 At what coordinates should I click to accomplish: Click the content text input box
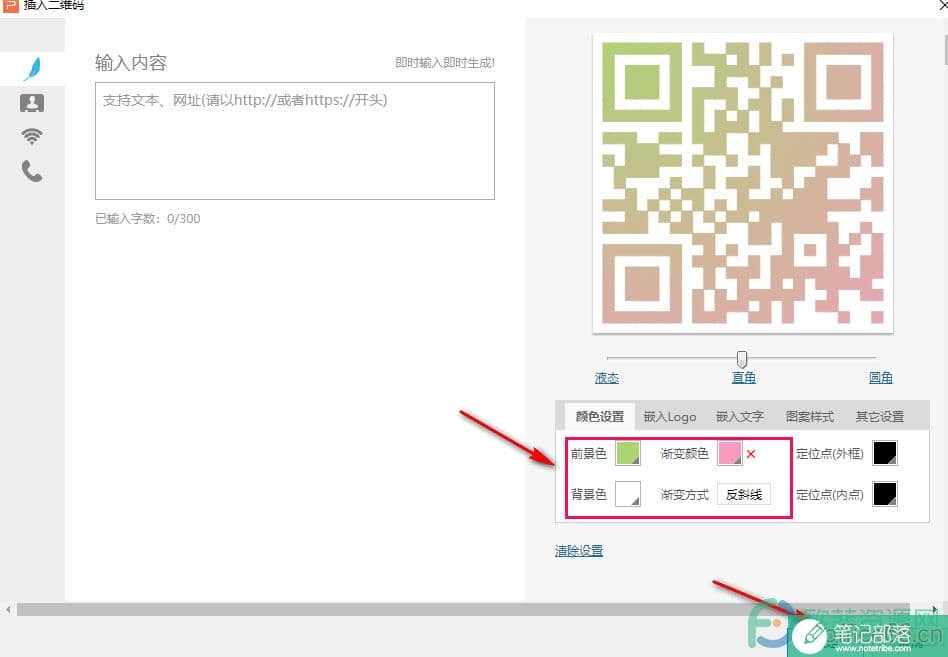(295, 141)
